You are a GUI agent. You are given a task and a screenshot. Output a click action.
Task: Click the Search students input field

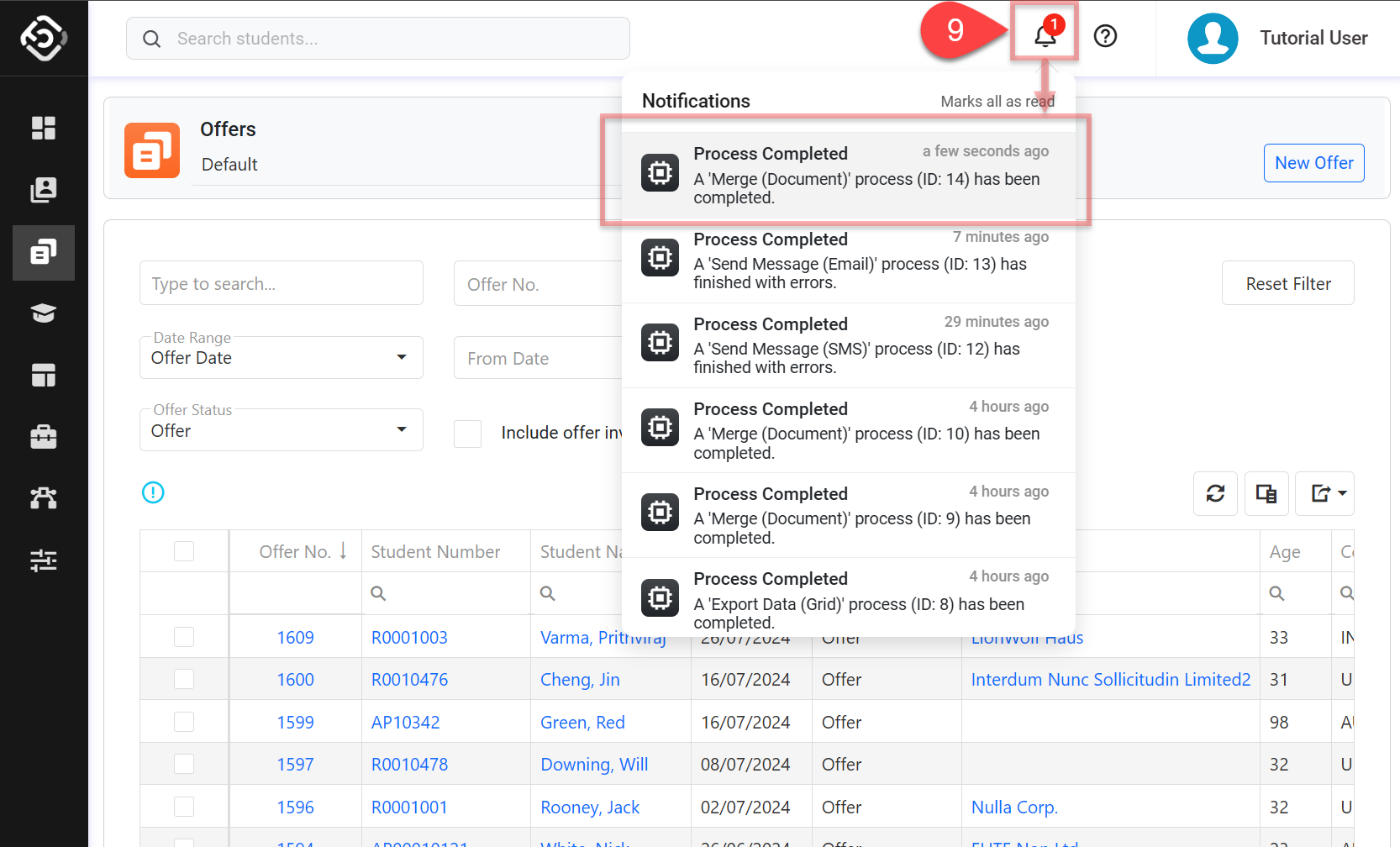click(x=378, y=39)
